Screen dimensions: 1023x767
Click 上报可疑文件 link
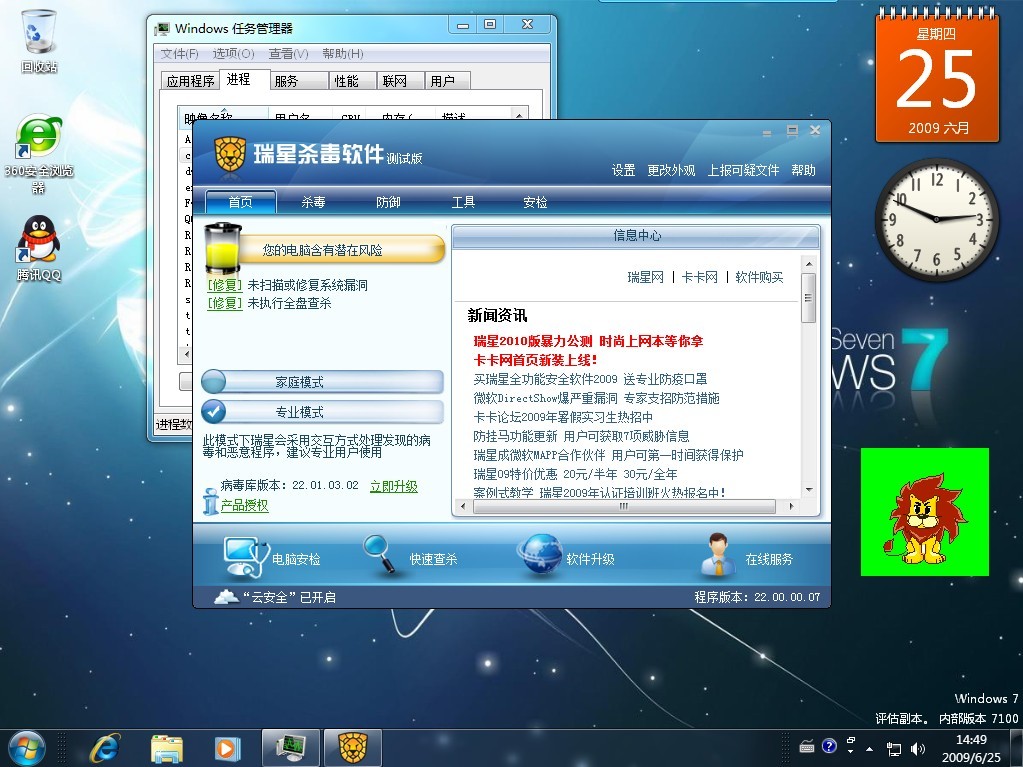tap(743, 170)
